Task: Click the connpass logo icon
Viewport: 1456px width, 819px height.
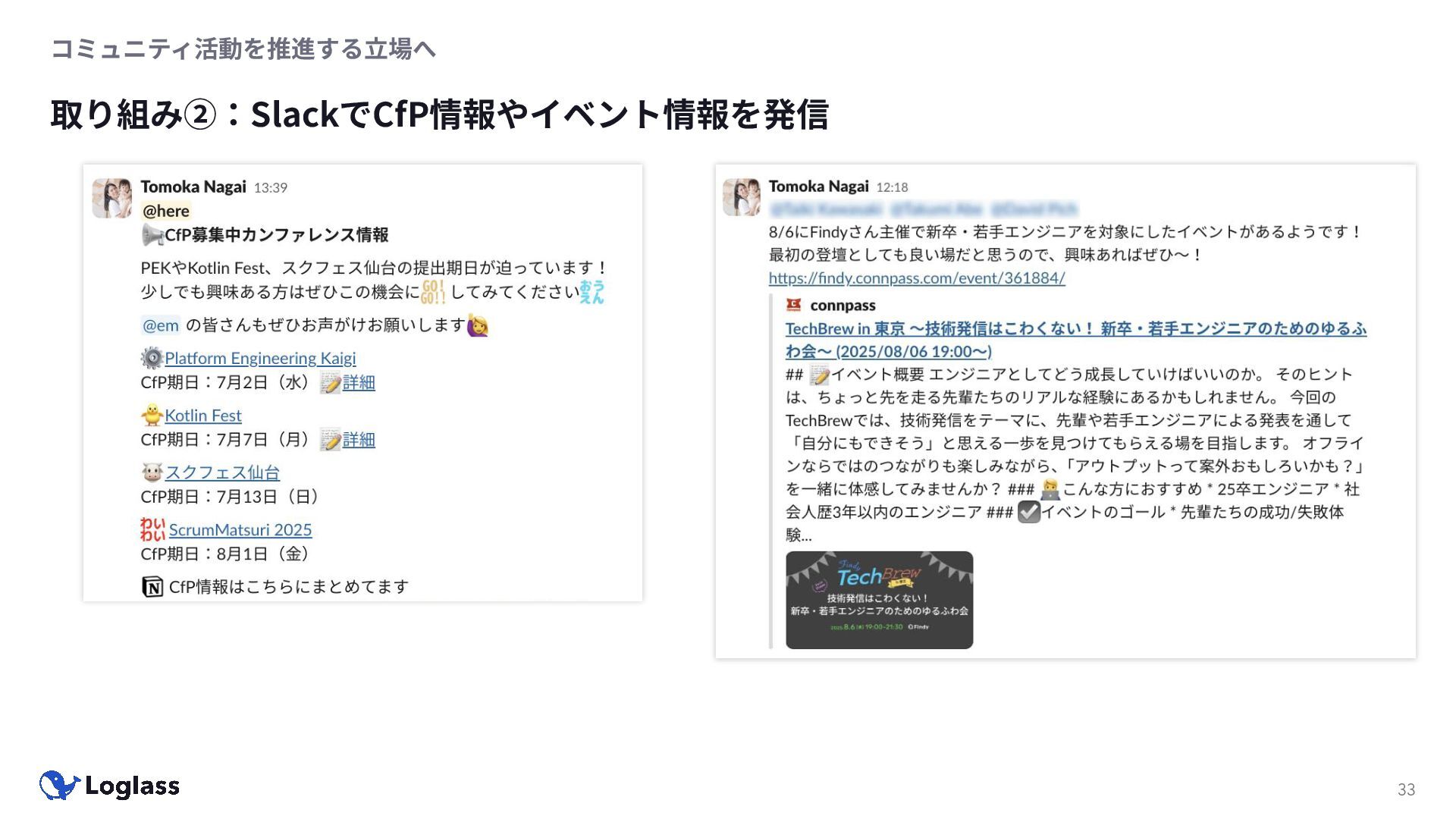Action: [794, 305]
